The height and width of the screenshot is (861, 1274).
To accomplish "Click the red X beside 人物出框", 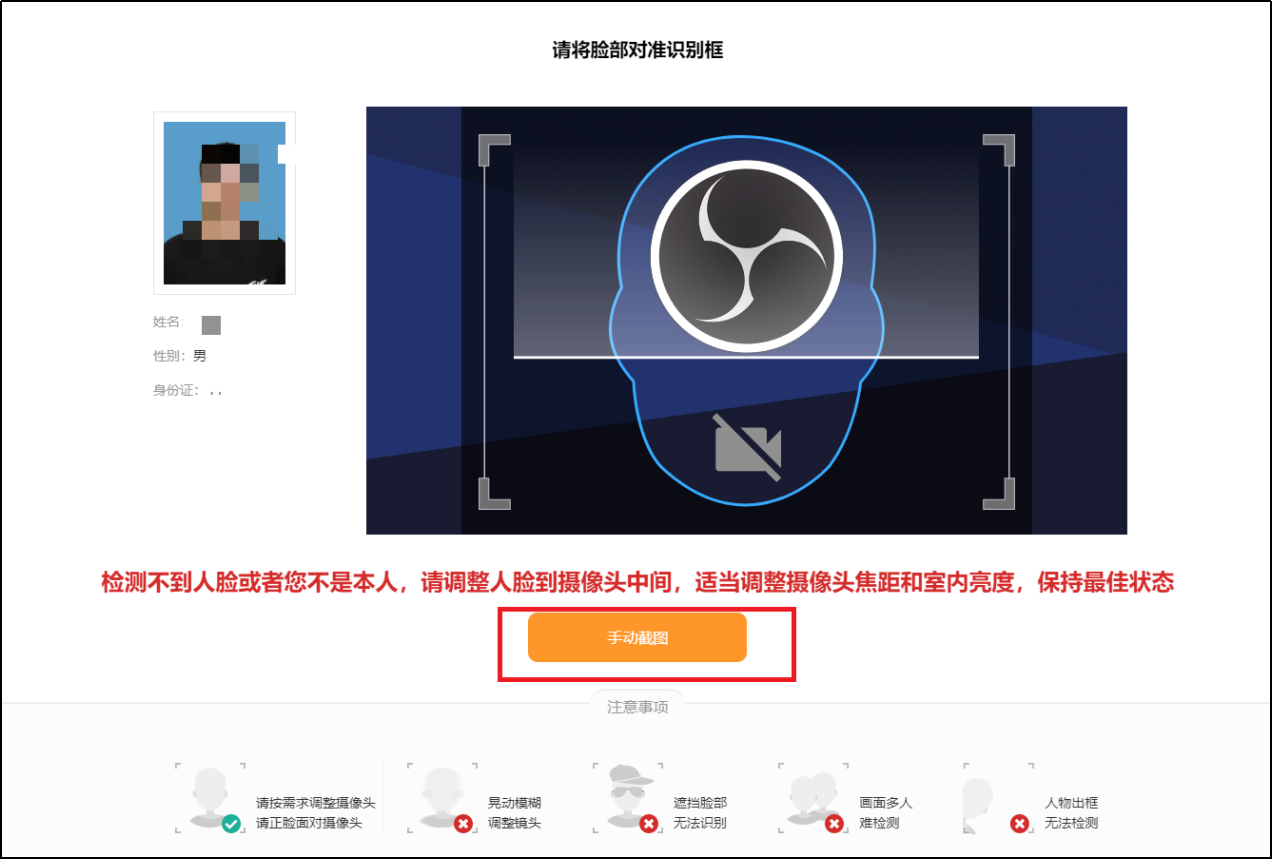I will [1020, 823].
